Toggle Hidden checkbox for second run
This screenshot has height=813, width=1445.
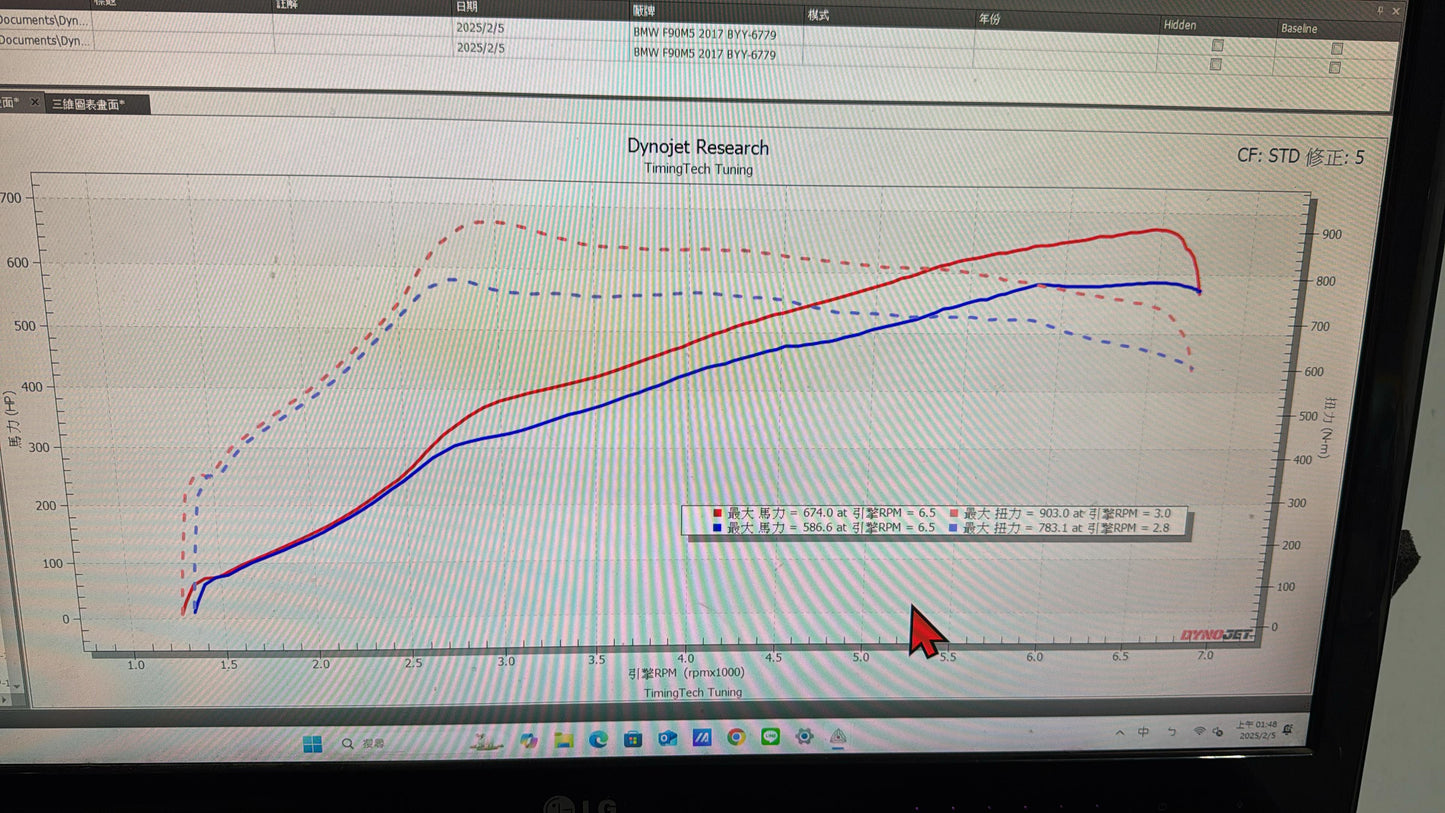click(x=1215, y=64)
